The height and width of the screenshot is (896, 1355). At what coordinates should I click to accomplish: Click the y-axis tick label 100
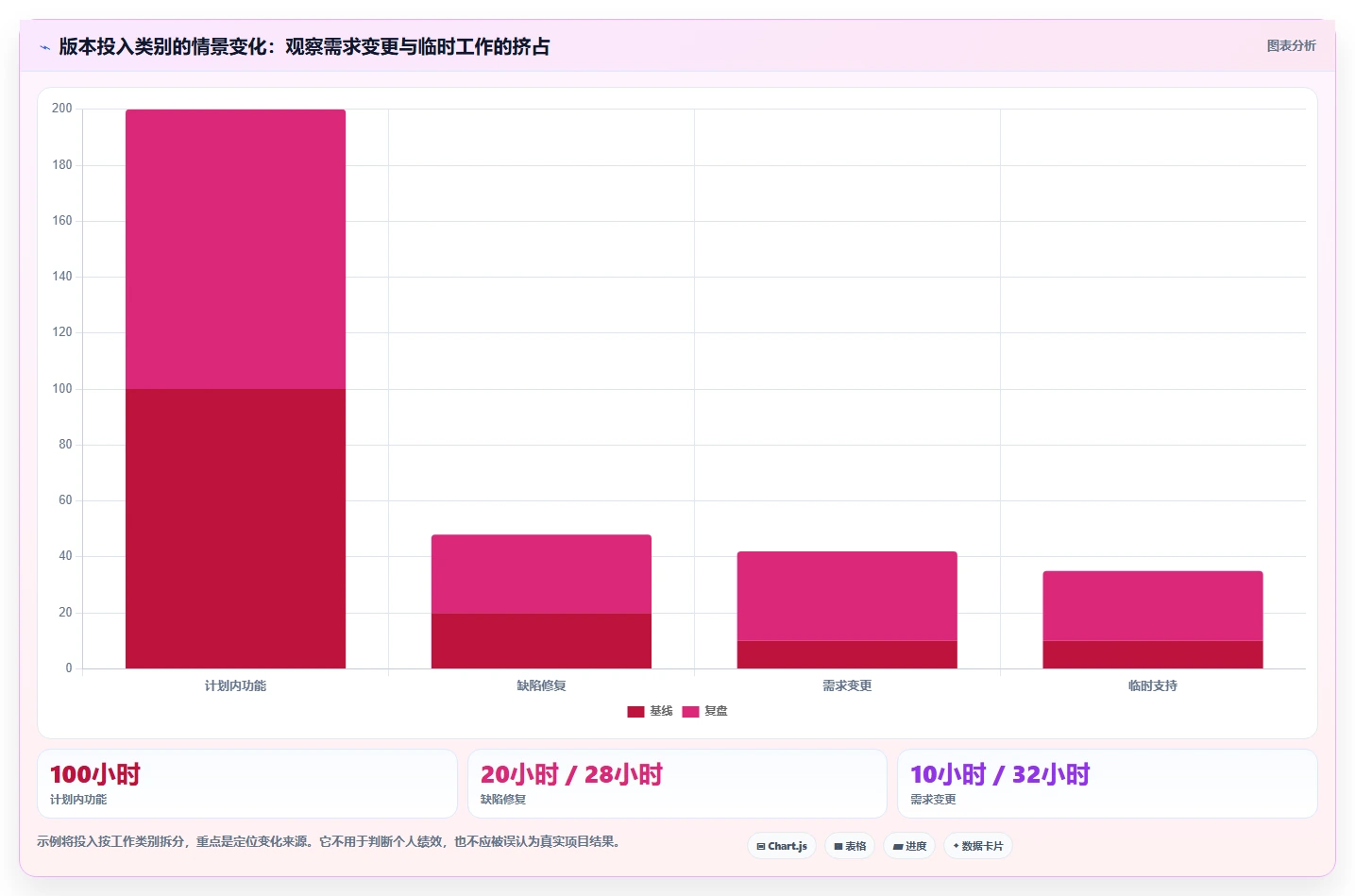(x=62, y=389)
